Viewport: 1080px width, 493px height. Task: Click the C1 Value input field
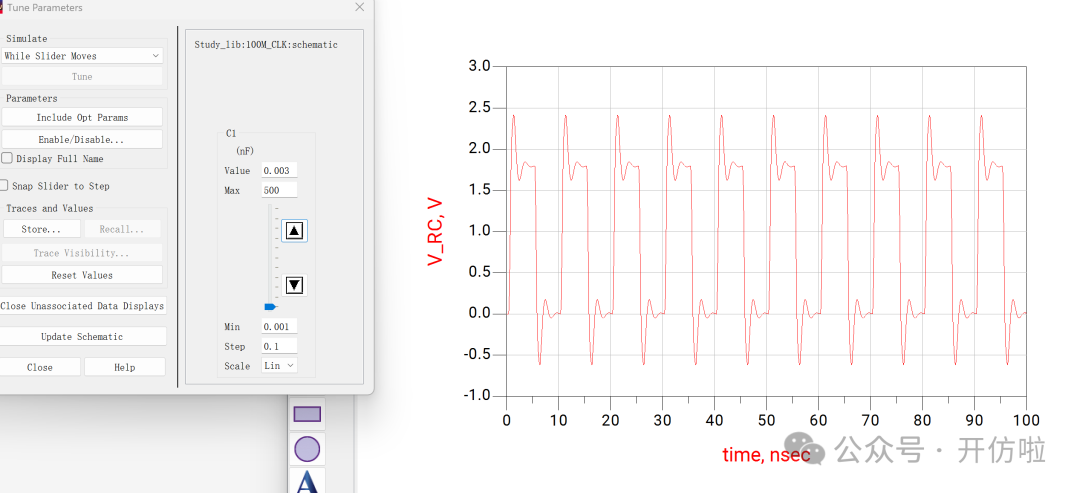(x=279, y=171)
